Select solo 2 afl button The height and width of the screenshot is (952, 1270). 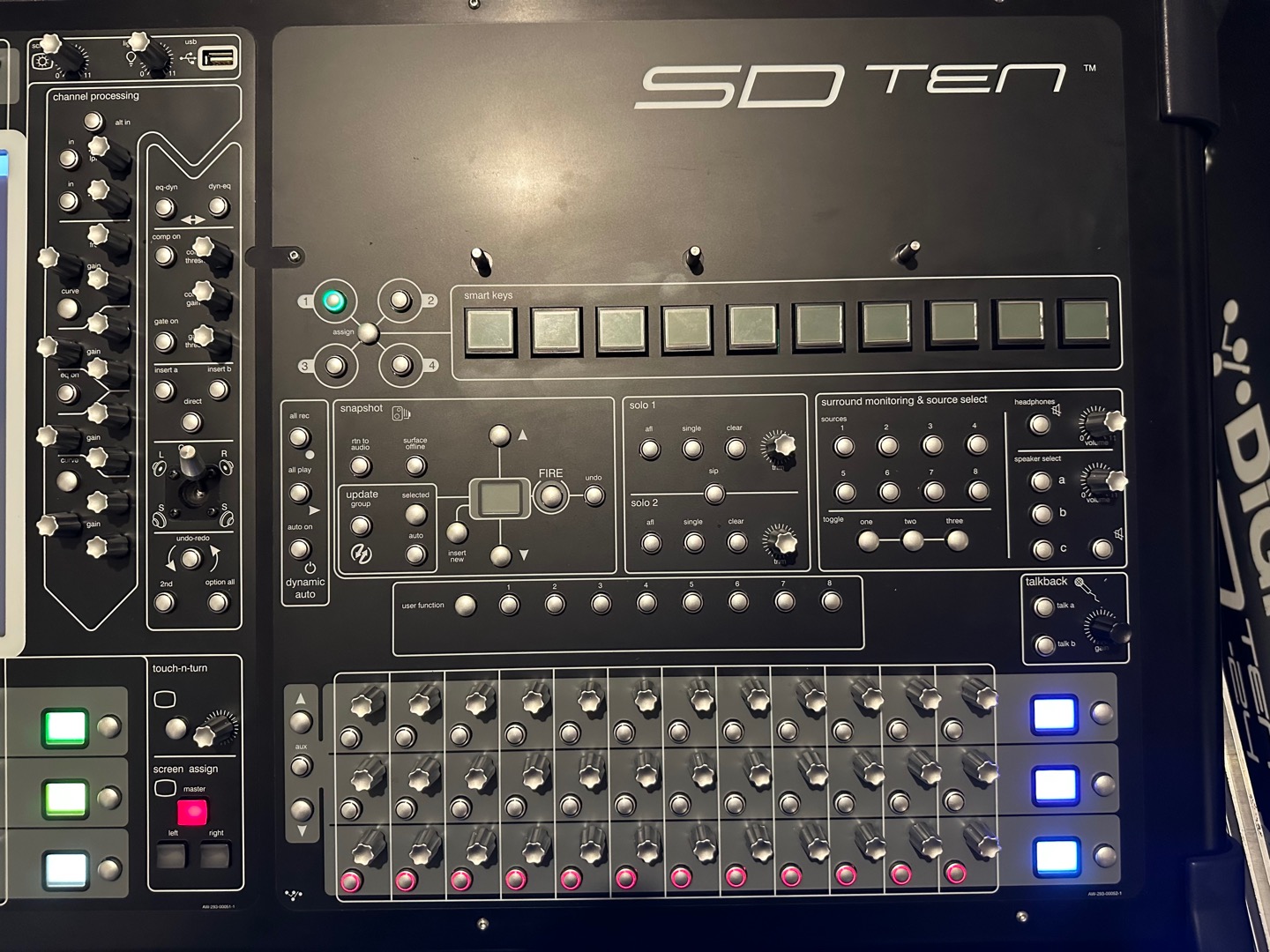tap(651, 543)
